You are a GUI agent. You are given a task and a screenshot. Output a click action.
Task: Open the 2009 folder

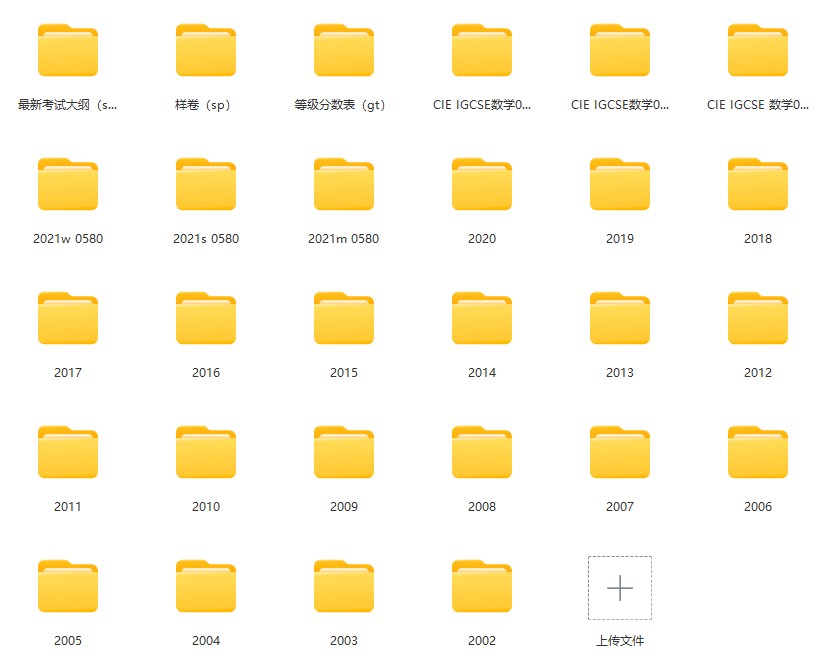pyautogui.click(x=344, y=452)
